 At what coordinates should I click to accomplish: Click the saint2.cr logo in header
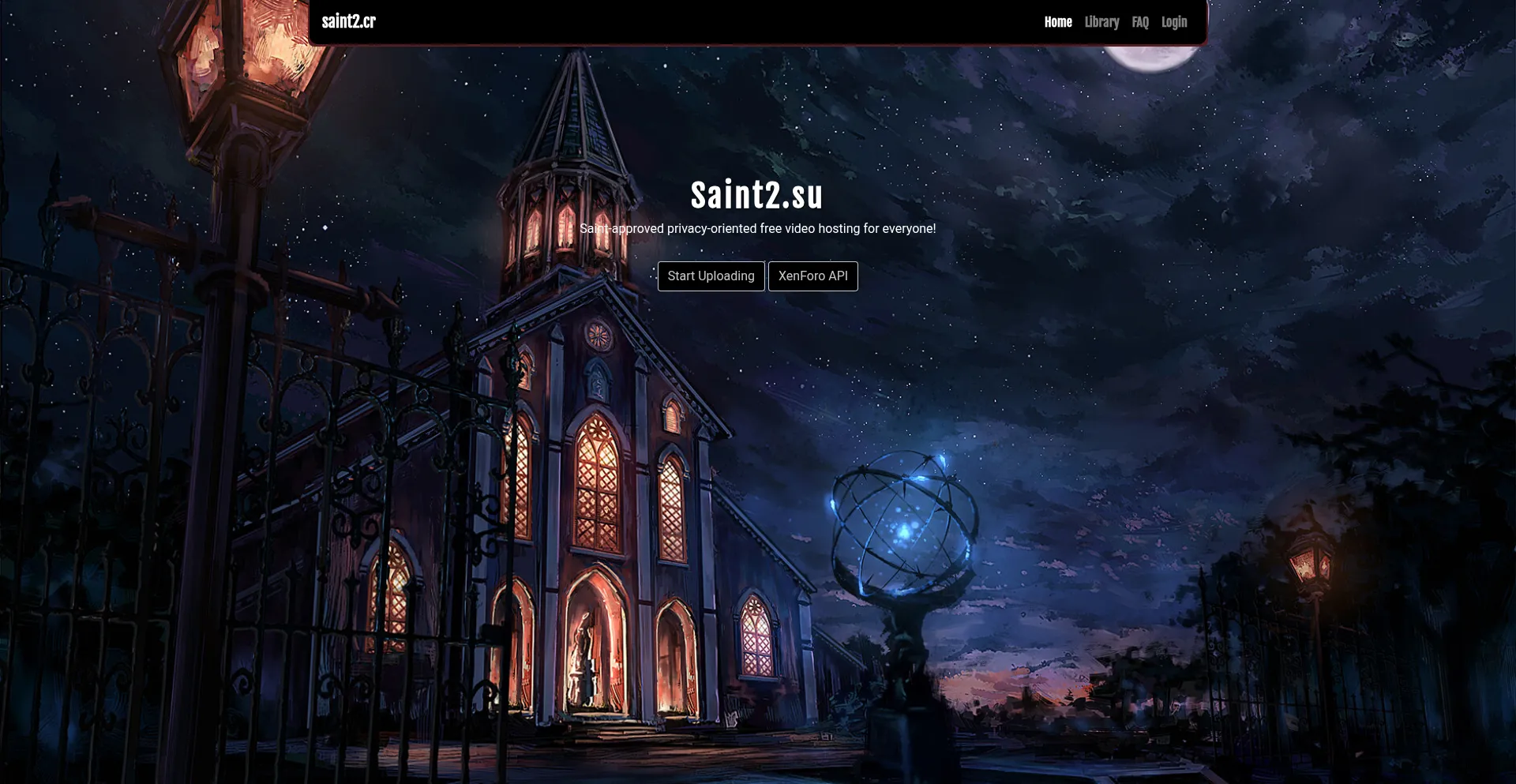tap(348, 21)
